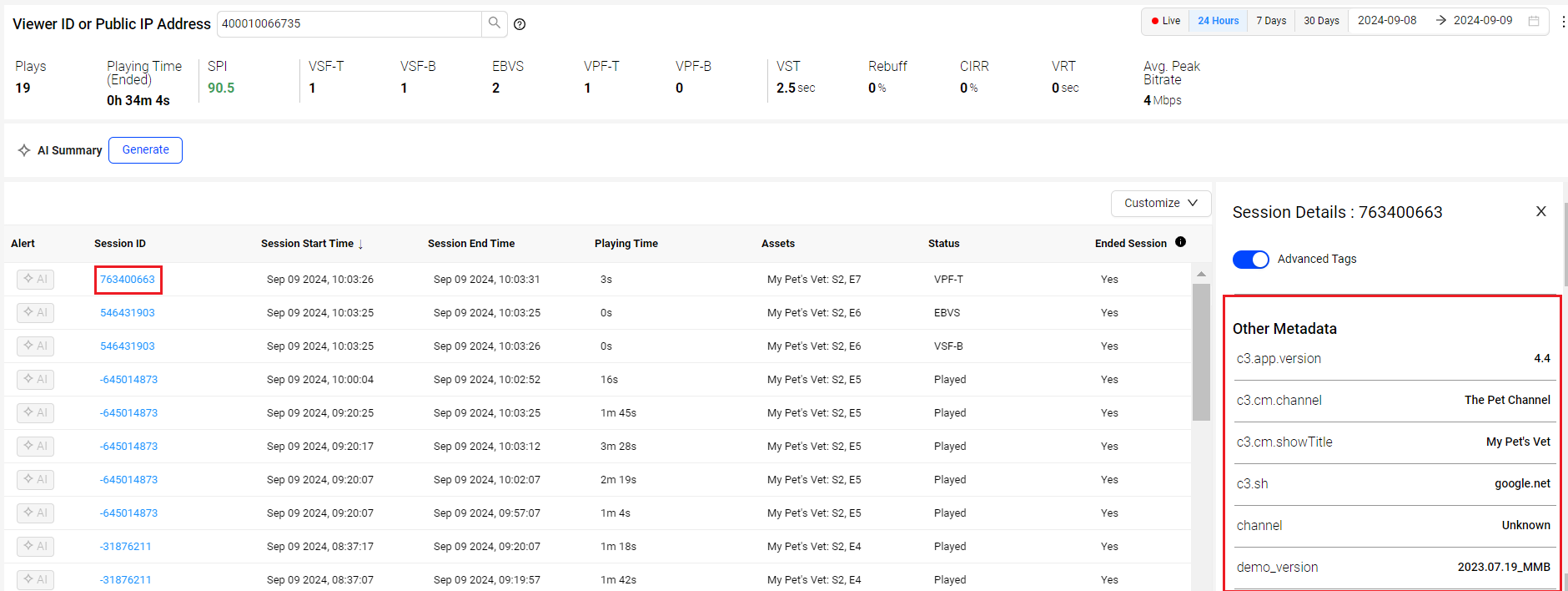Screen dimensions: 1568x591
Task: Toggle the Advanced Tags switch
Action: tap(1250, 260)
